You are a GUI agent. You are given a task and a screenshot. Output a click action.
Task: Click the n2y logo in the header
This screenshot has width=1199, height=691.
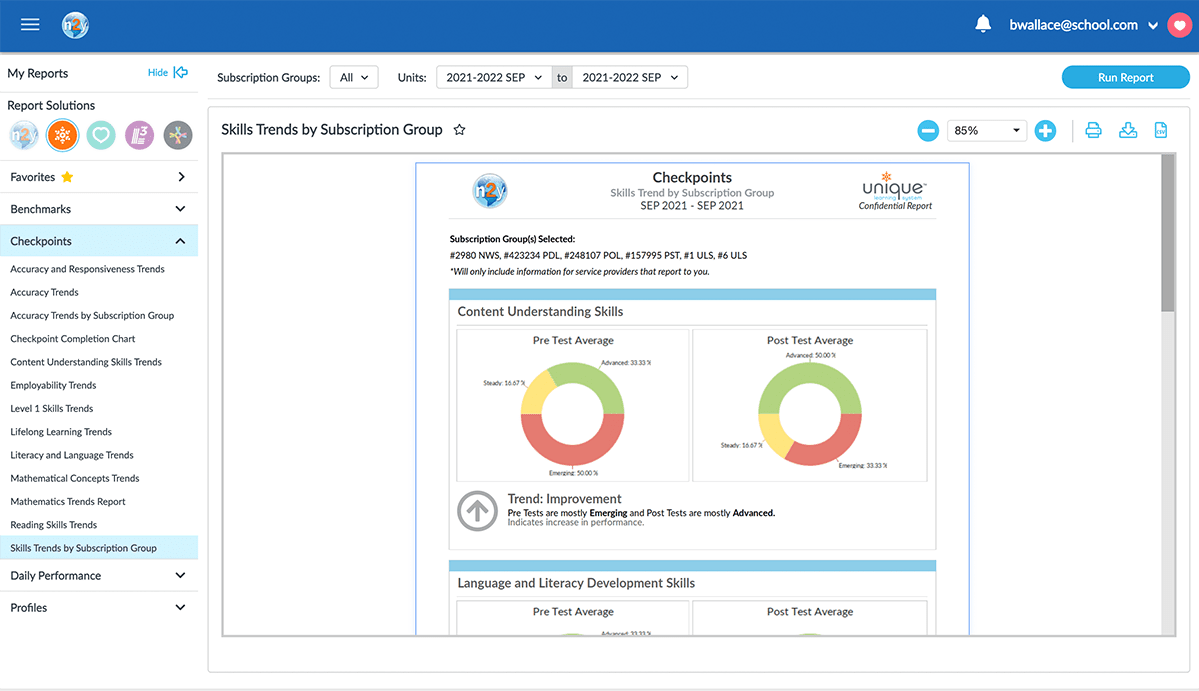coord(75,25)
